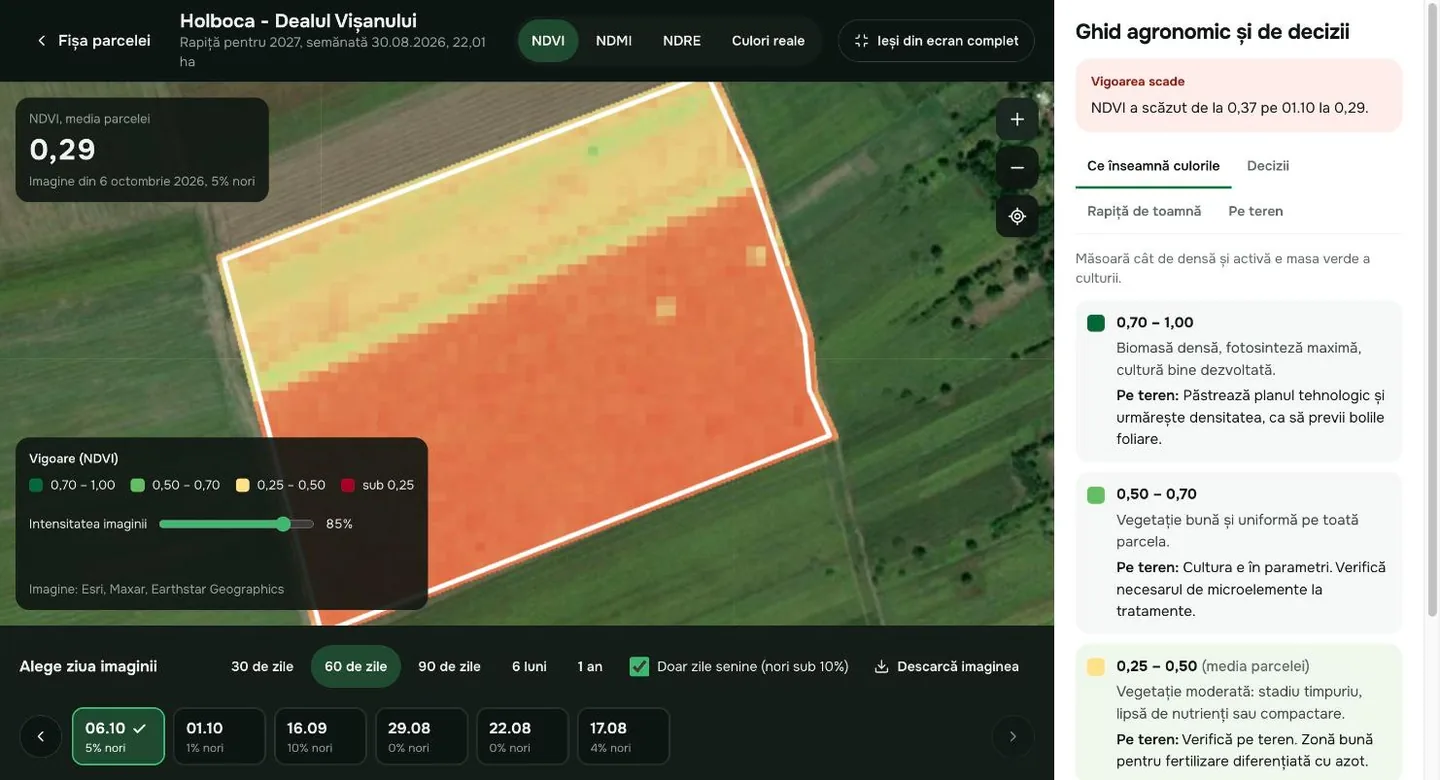This screenshot has height=780, width=1440.
Task: Select the 30 de zile period
Action: pyautogui.click(x=262, y=667)
